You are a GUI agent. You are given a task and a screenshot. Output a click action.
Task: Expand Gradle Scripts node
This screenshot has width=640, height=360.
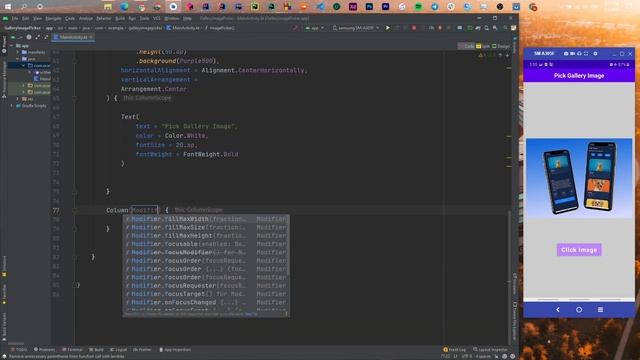point(11,106)
